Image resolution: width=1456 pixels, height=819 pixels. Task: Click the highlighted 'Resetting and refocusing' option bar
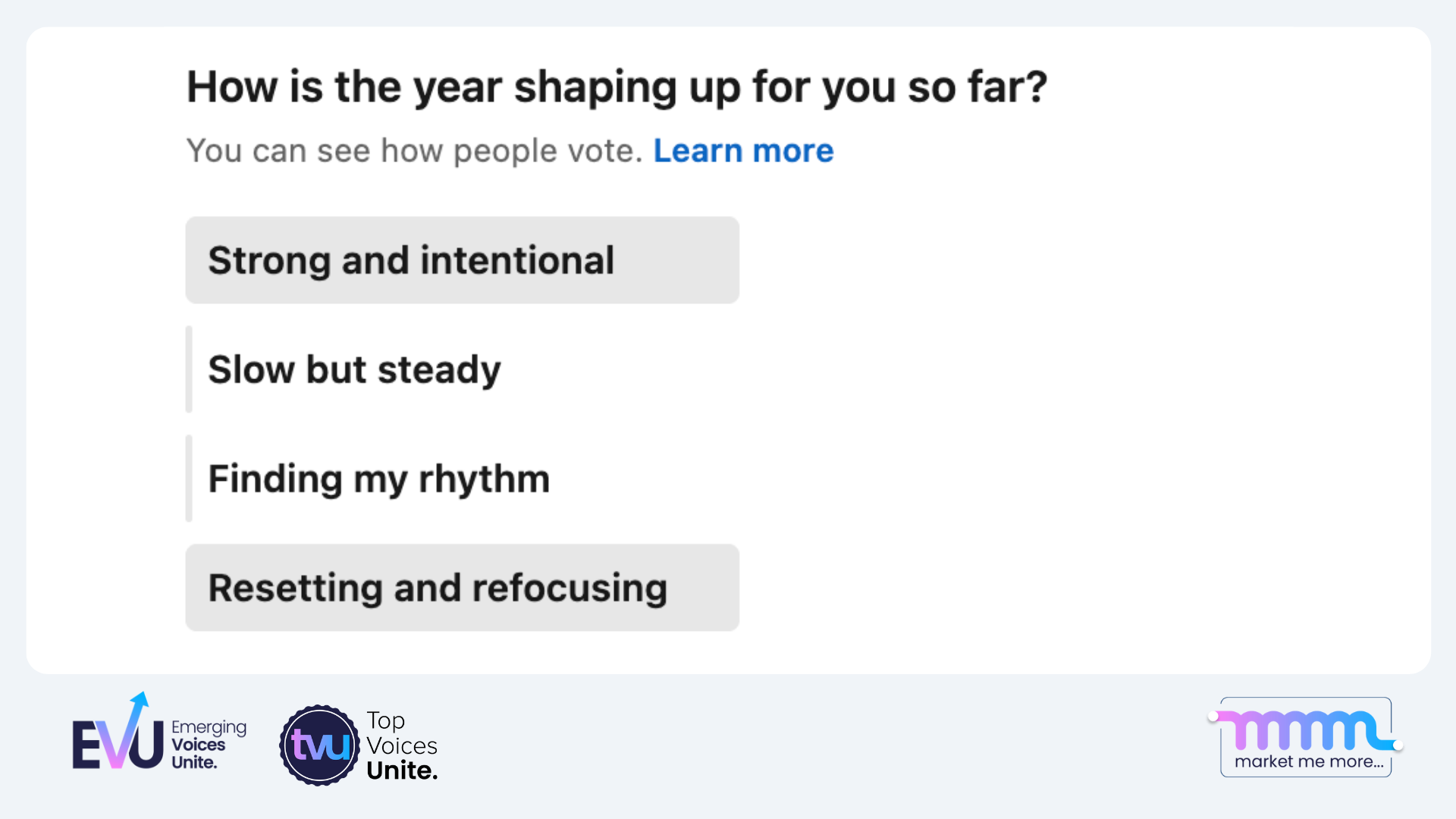coord(462,587)
